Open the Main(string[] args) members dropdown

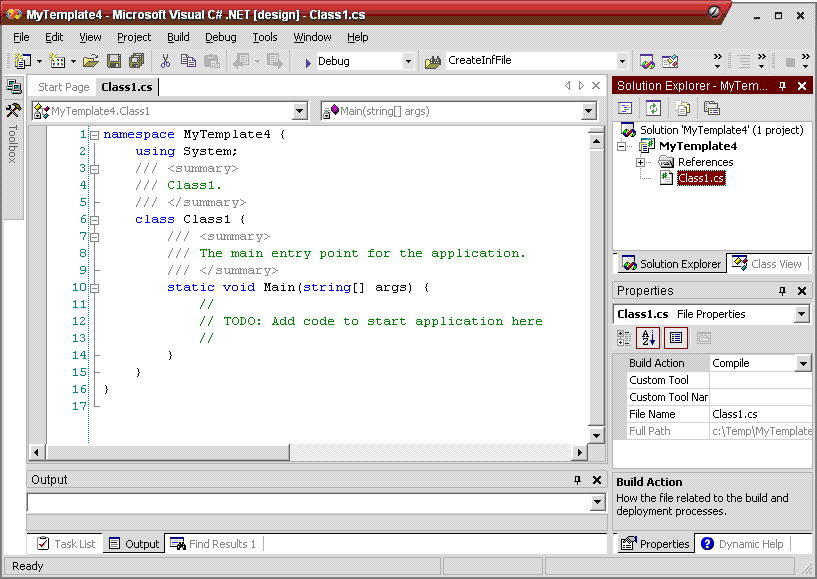(589, 110)
